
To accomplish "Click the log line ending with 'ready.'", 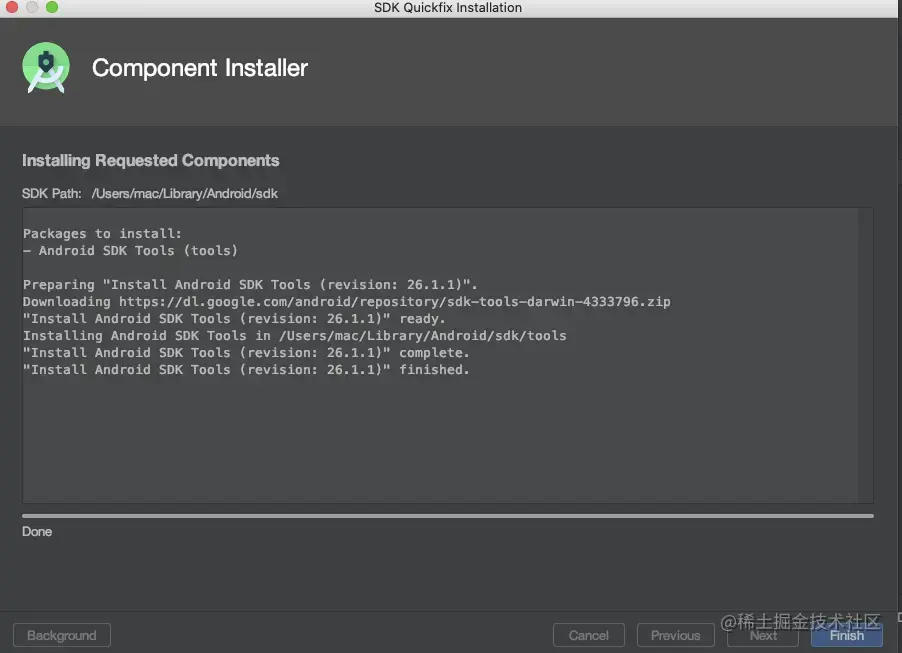I will point(234,319).
